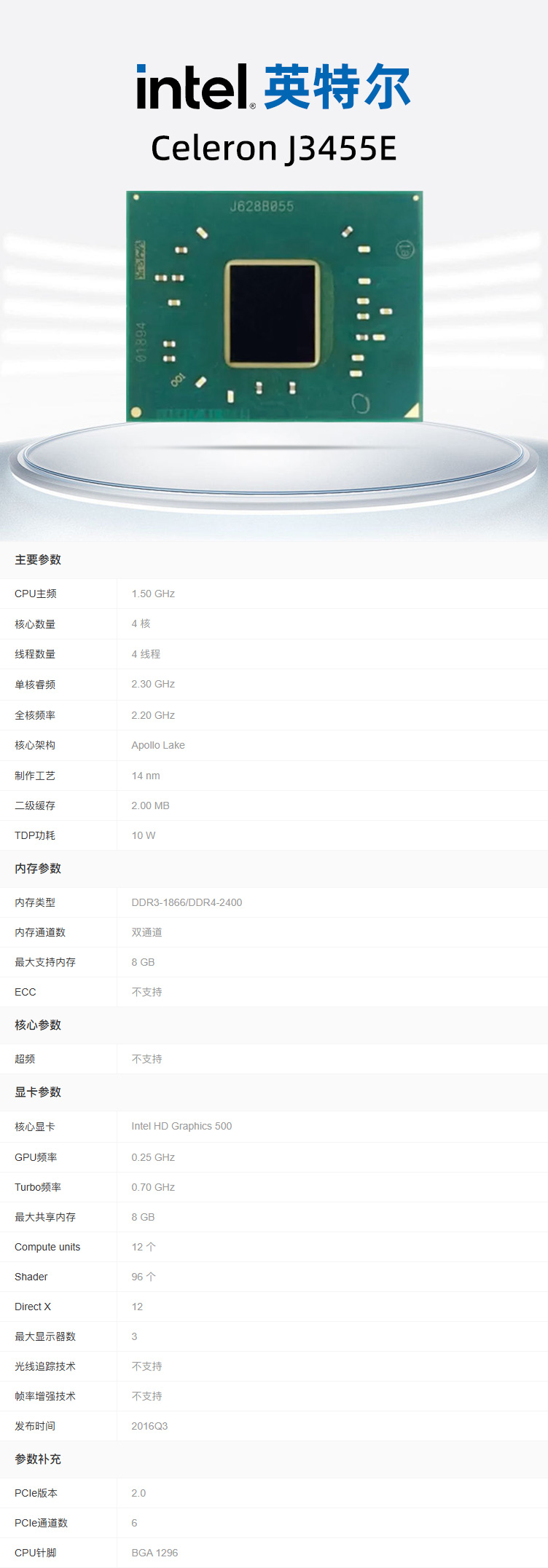Select the ECC 不支持 value
The height and width of the screenshot is (1568, 548).
point(146,992)
